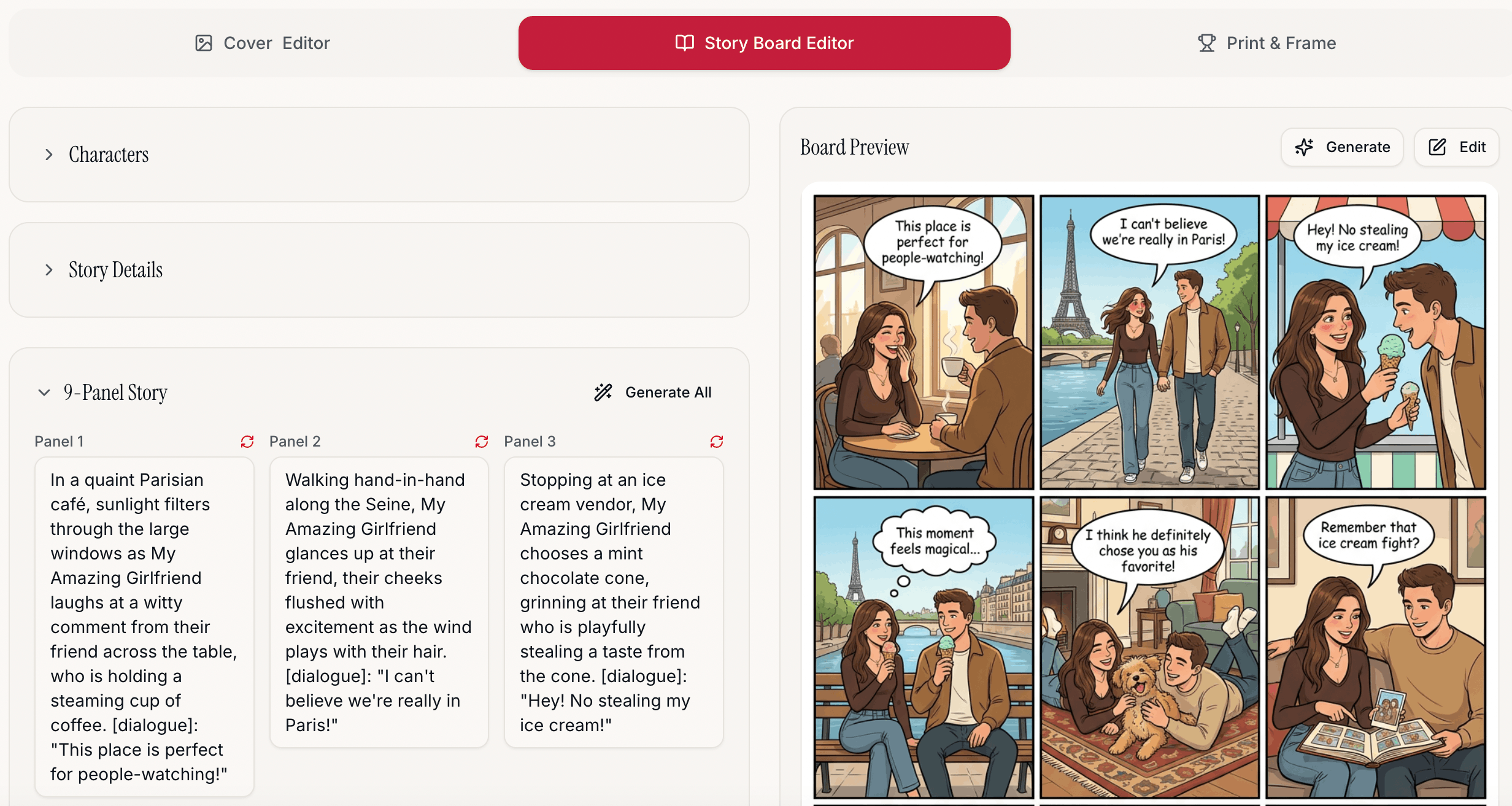Click the Edit button in Board Preview

[1457, 147]
